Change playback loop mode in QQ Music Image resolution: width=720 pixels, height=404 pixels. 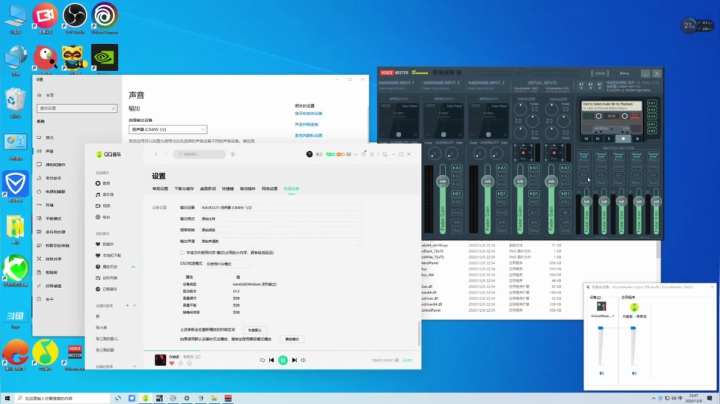point(262,360)
